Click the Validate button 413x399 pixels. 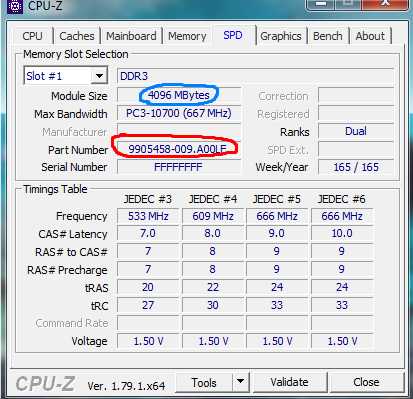point(289,382)
